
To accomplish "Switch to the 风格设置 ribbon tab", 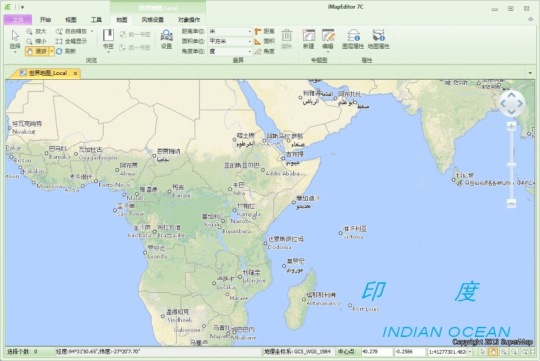I will tap(153, 20).
